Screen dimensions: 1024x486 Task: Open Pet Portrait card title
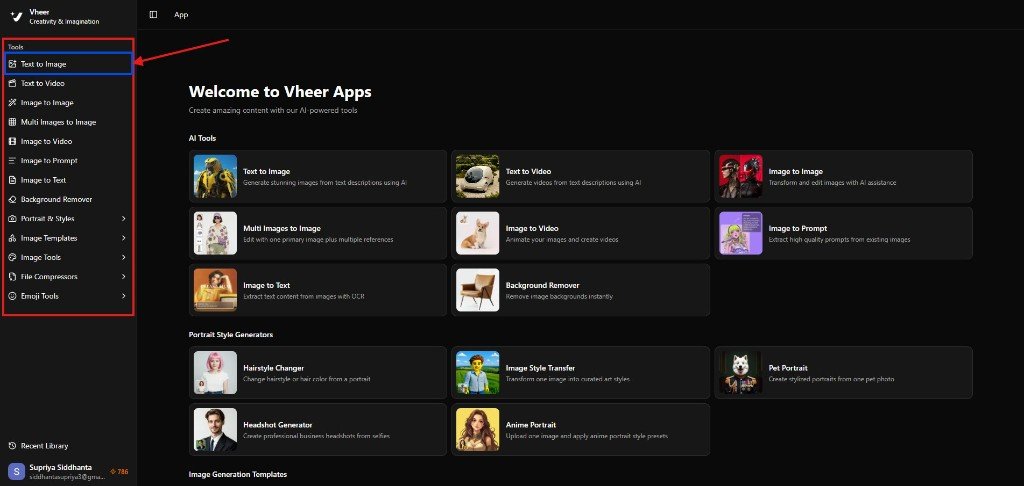pos(788,368)
